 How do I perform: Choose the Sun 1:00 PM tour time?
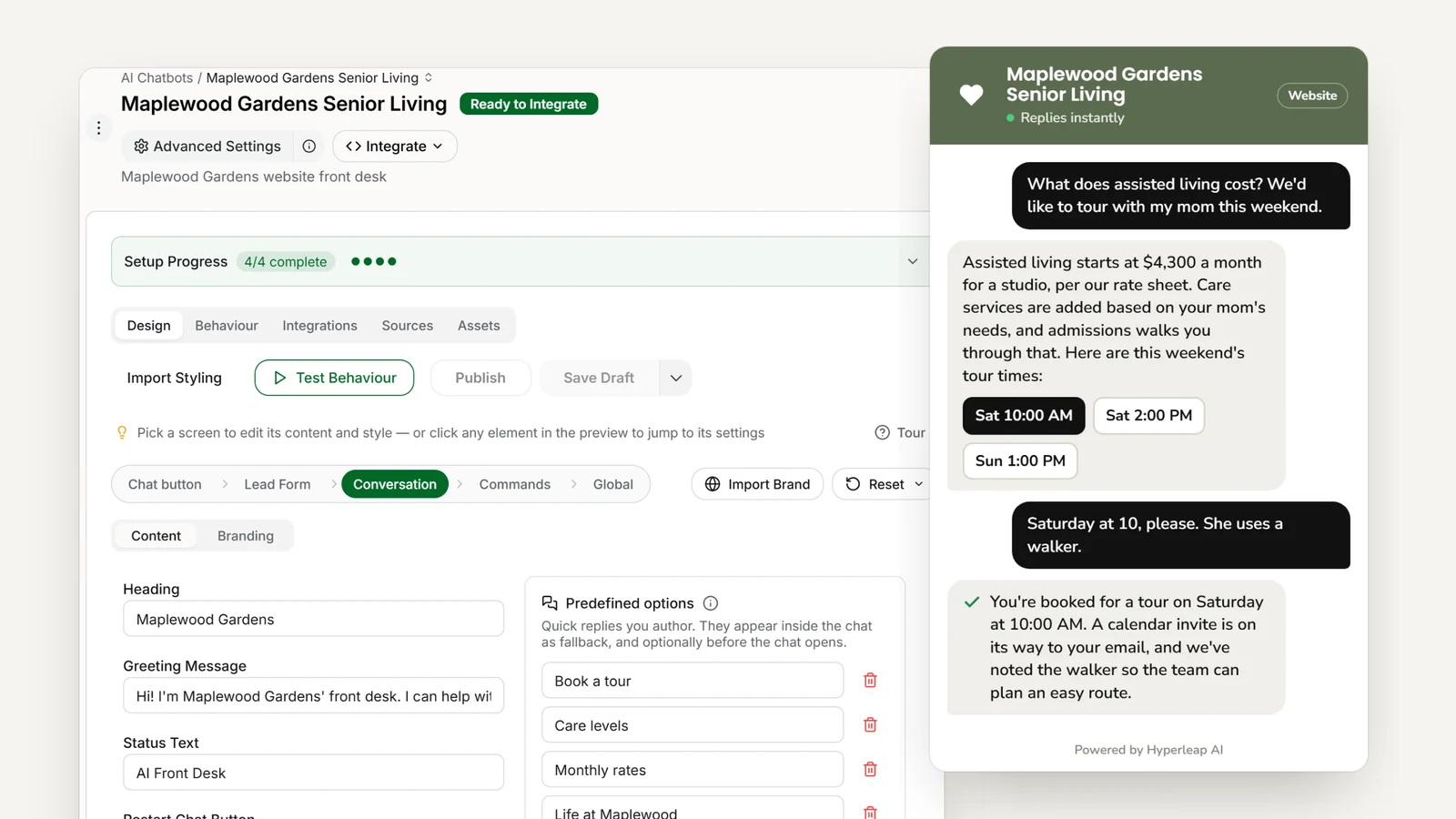point(1020,461)
